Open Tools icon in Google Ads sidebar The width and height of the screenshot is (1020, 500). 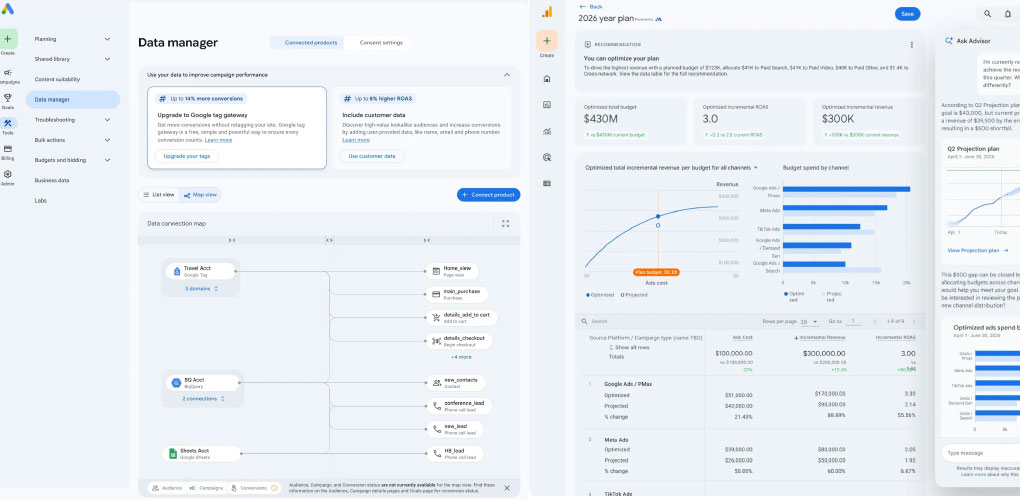click(8, 125)
